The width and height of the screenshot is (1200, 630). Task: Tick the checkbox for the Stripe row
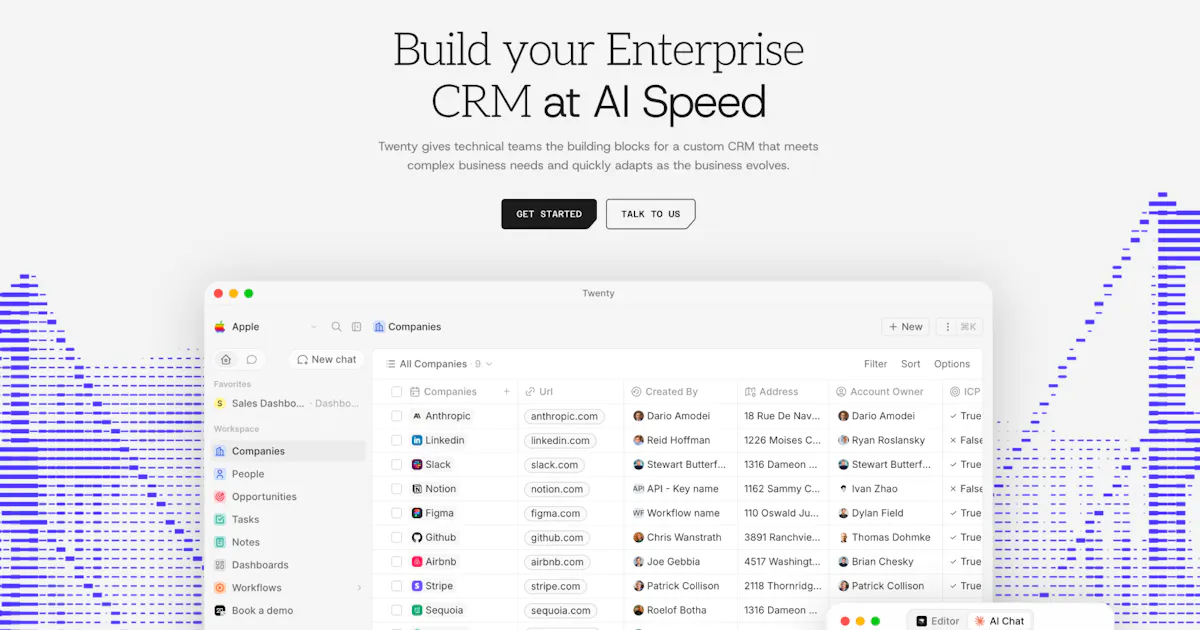[396, 586]
